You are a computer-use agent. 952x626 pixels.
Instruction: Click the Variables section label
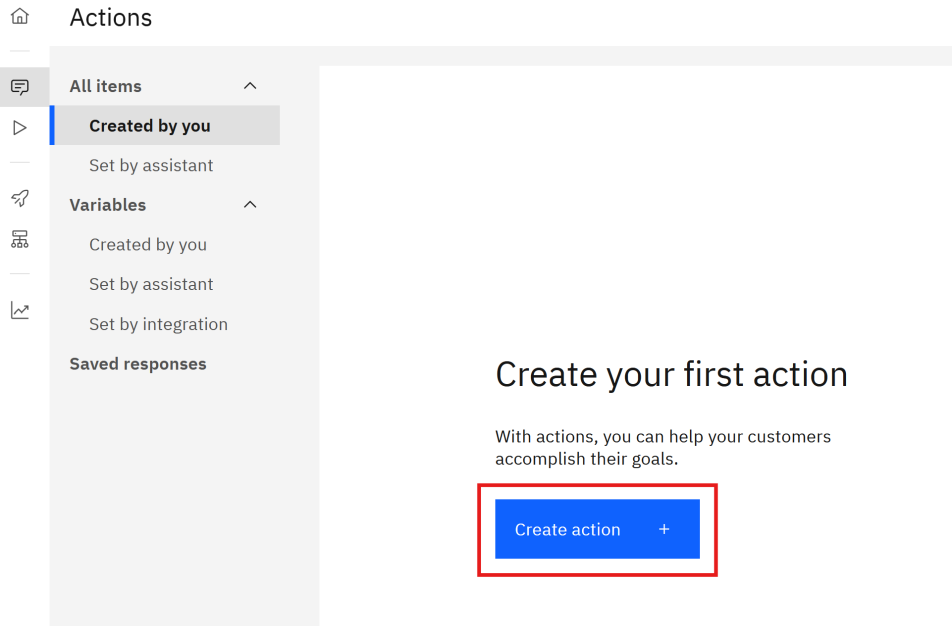[108, 205]
